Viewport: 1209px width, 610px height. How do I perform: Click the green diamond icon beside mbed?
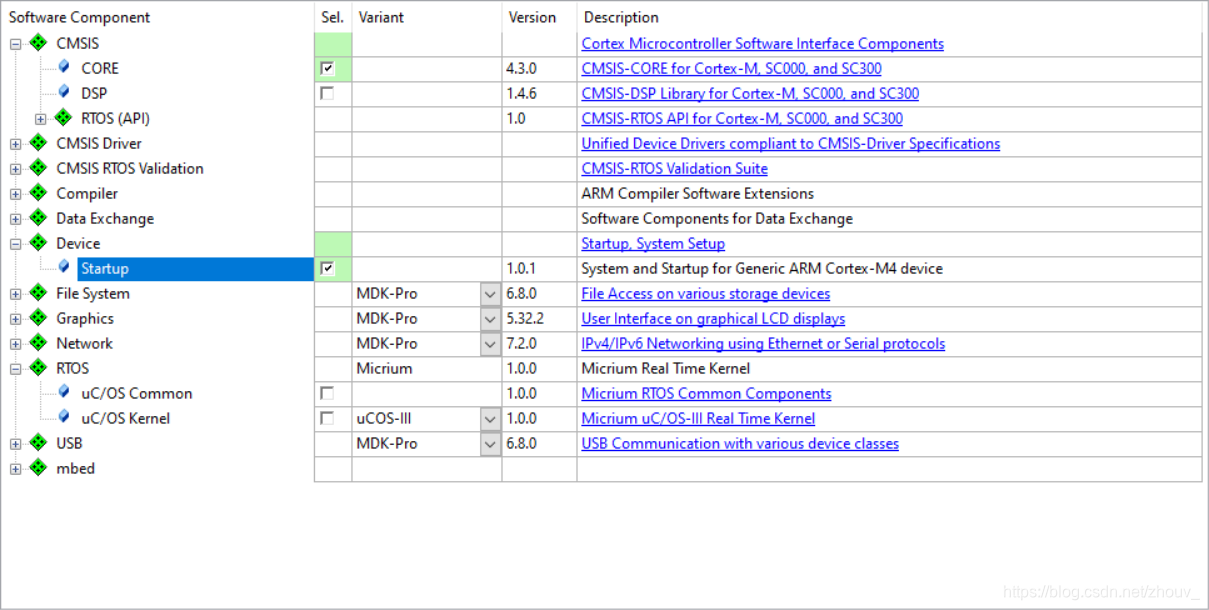click(39, 468)
